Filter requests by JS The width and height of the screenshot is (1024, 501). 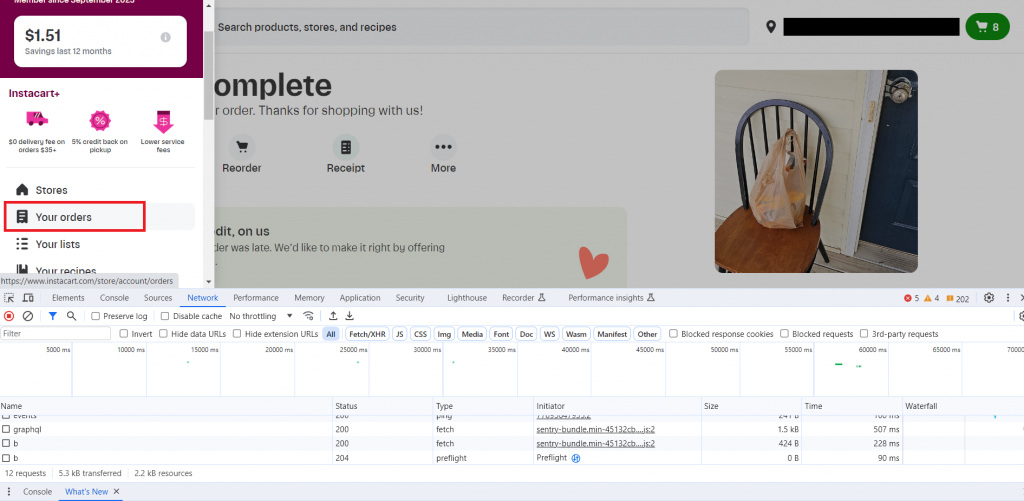400,334
